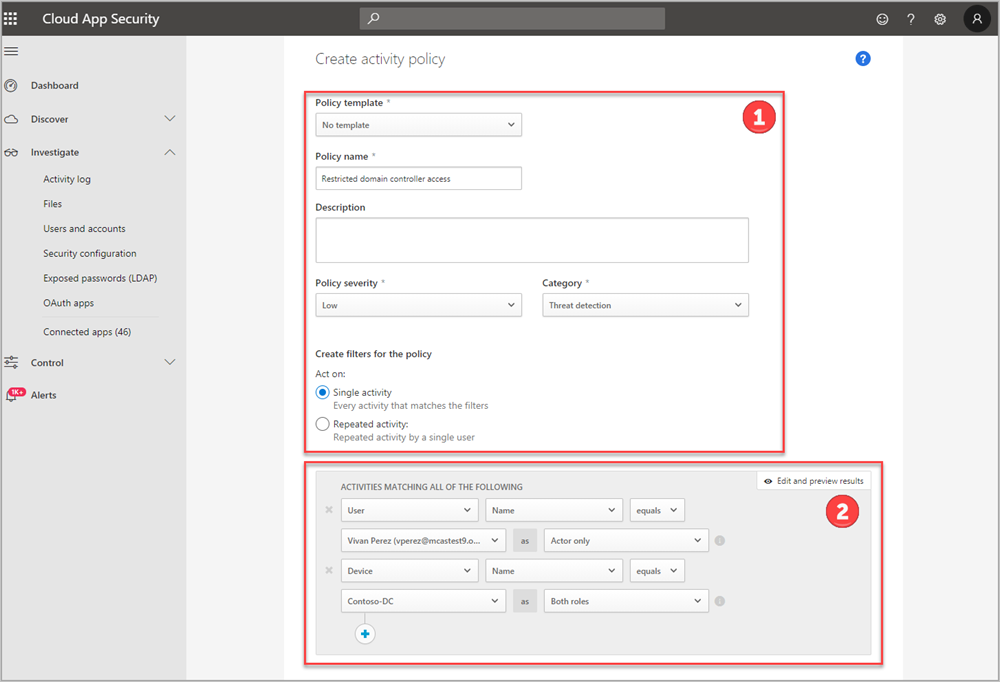
Task: Click the hamburger menu above Dashboard
Action: click(x=11, y=50)
